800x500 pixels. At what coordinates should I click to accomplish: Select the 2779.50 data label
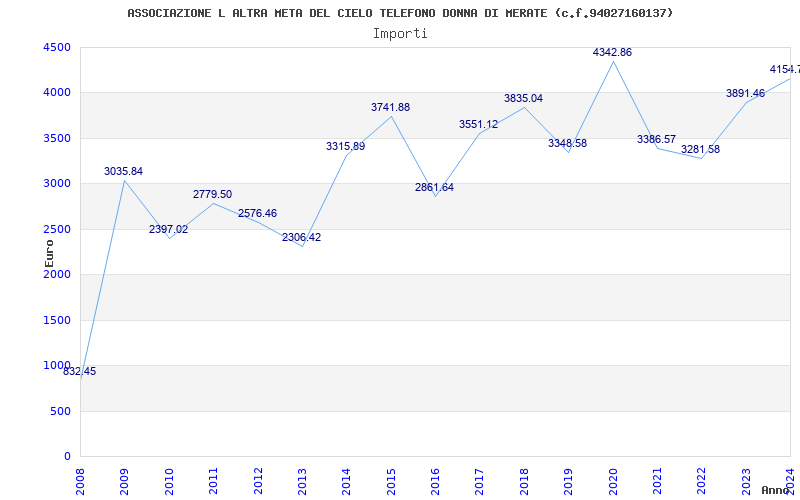tap(212, 194)
